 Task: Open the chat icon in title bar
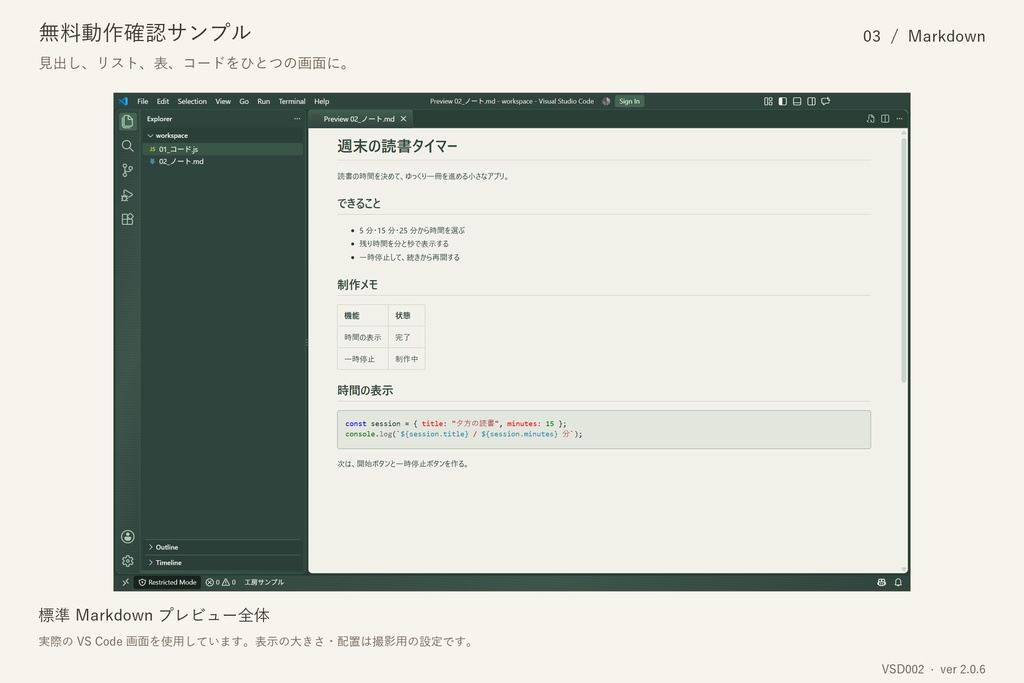(x=825, y=101)
